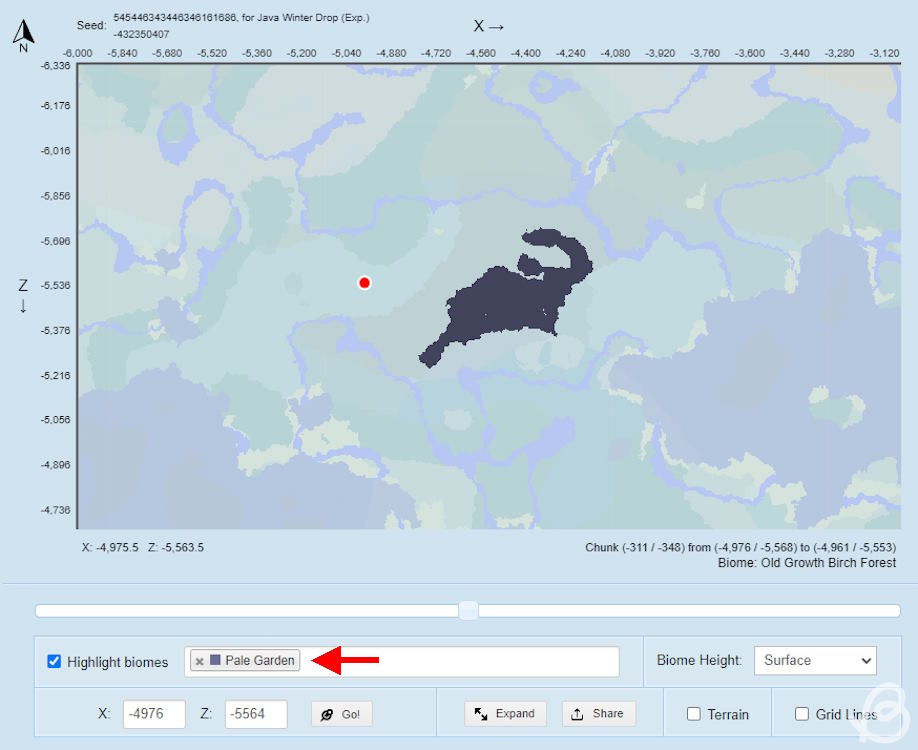Click the left end of the zoom slider track
This screenshot has width=918, height=750.
[x=42, y=611]
